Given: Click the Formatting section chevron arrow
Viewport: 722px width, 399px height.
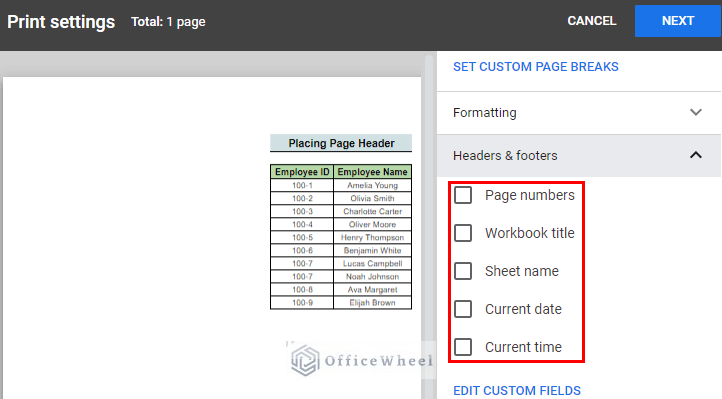Looking at the screenshot, I should (696, 112).
